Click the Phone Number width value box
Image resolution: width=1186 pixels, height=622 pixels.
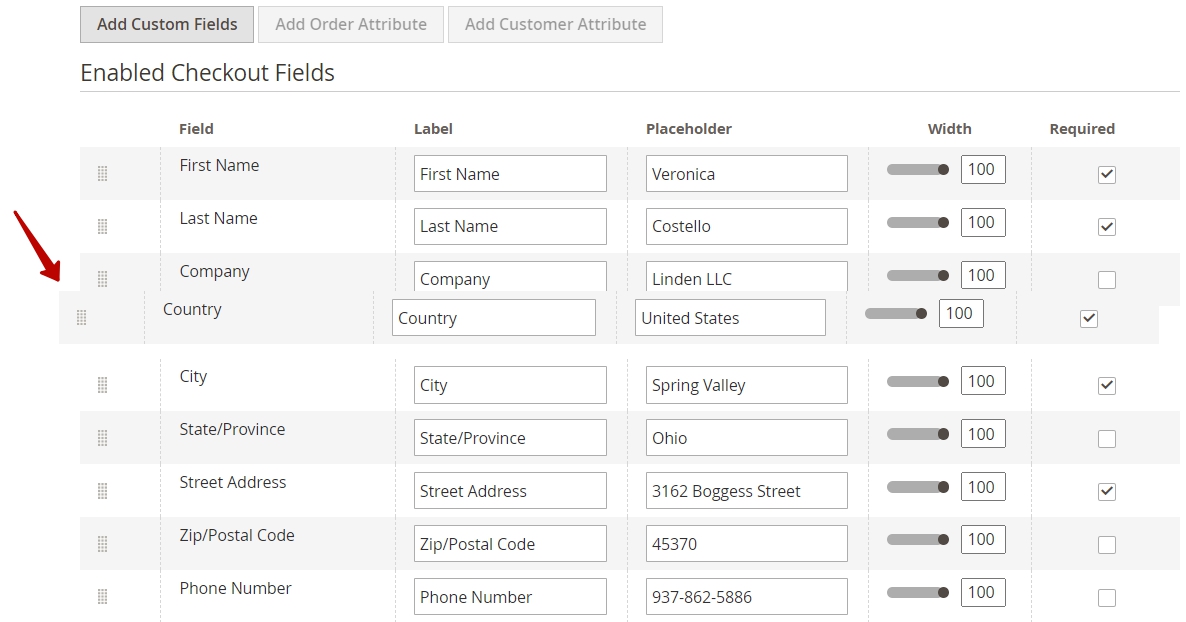point(983,592)
